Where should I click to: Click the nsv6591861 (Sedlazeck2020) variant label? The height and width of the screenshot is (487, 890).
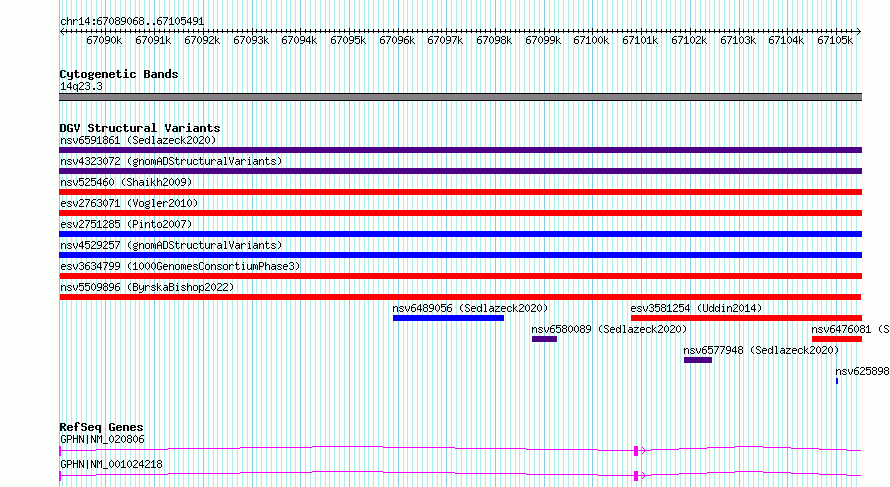click(x=138, y=140)
